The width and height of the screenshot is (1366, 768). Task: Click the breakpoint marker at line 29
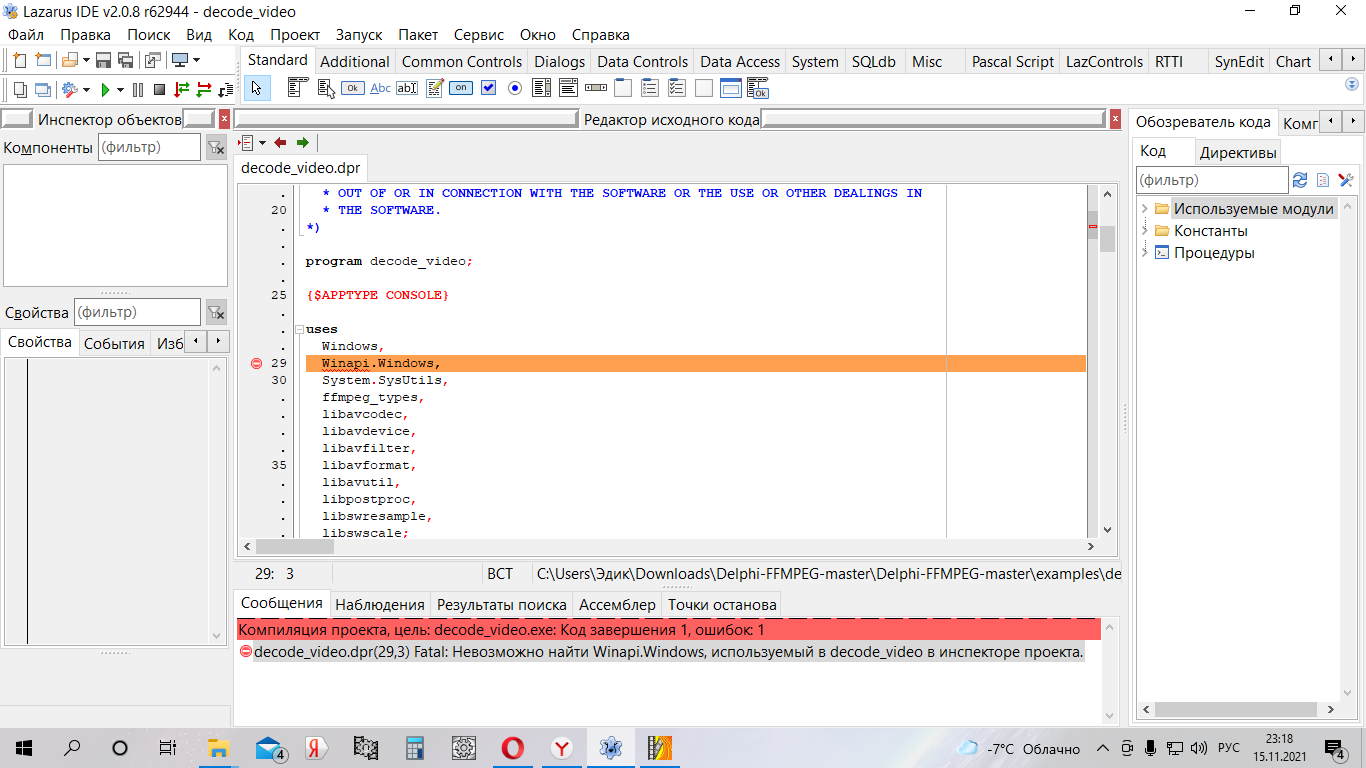click(256, 363)
